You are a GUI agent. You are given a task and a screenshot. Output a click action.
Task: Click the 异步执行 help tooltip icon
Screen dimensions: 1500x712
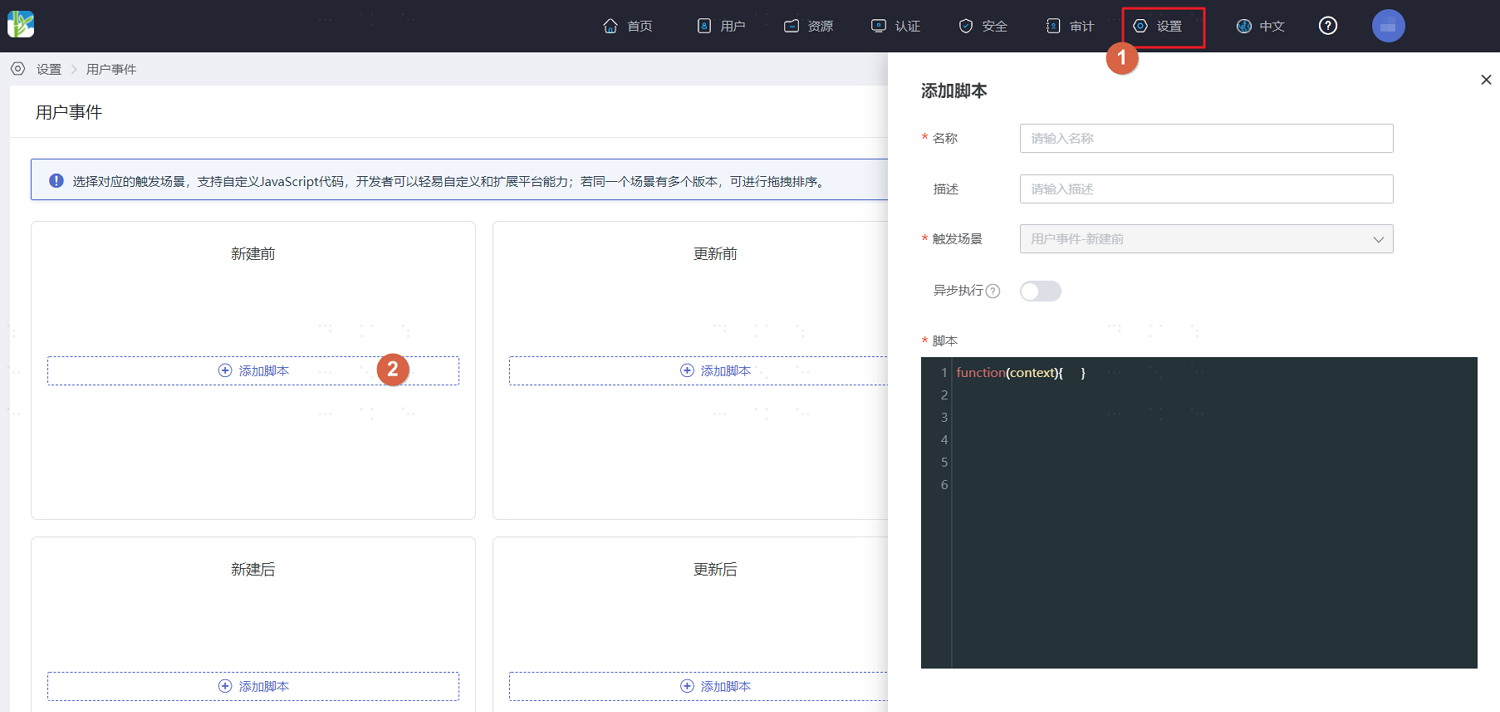[993, 291]
